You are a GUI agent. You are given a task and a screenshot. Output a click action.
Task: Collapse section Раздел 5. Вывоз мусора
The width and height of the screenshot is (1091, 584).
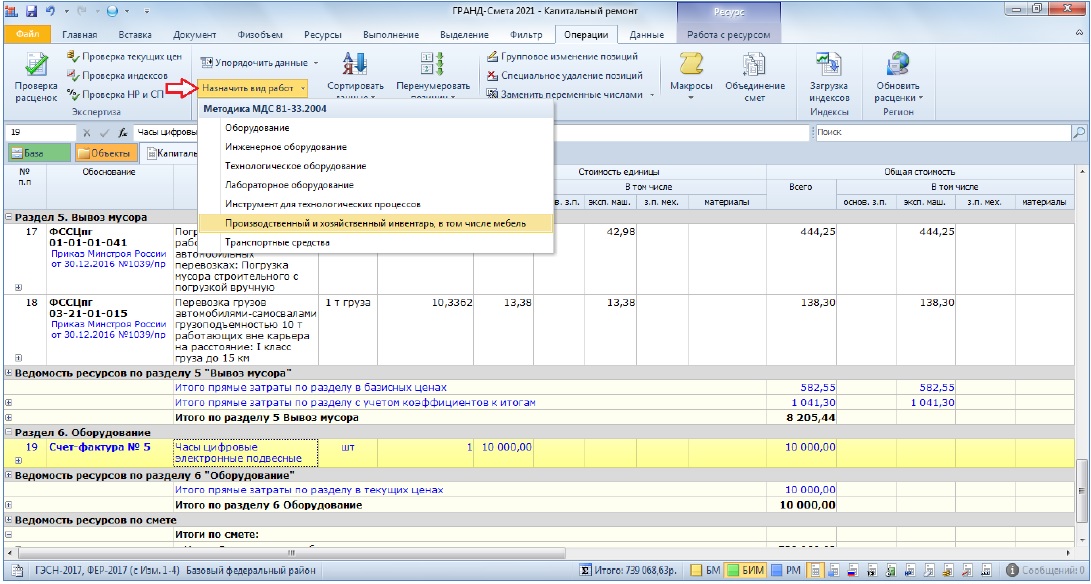[x=9, y=217]
